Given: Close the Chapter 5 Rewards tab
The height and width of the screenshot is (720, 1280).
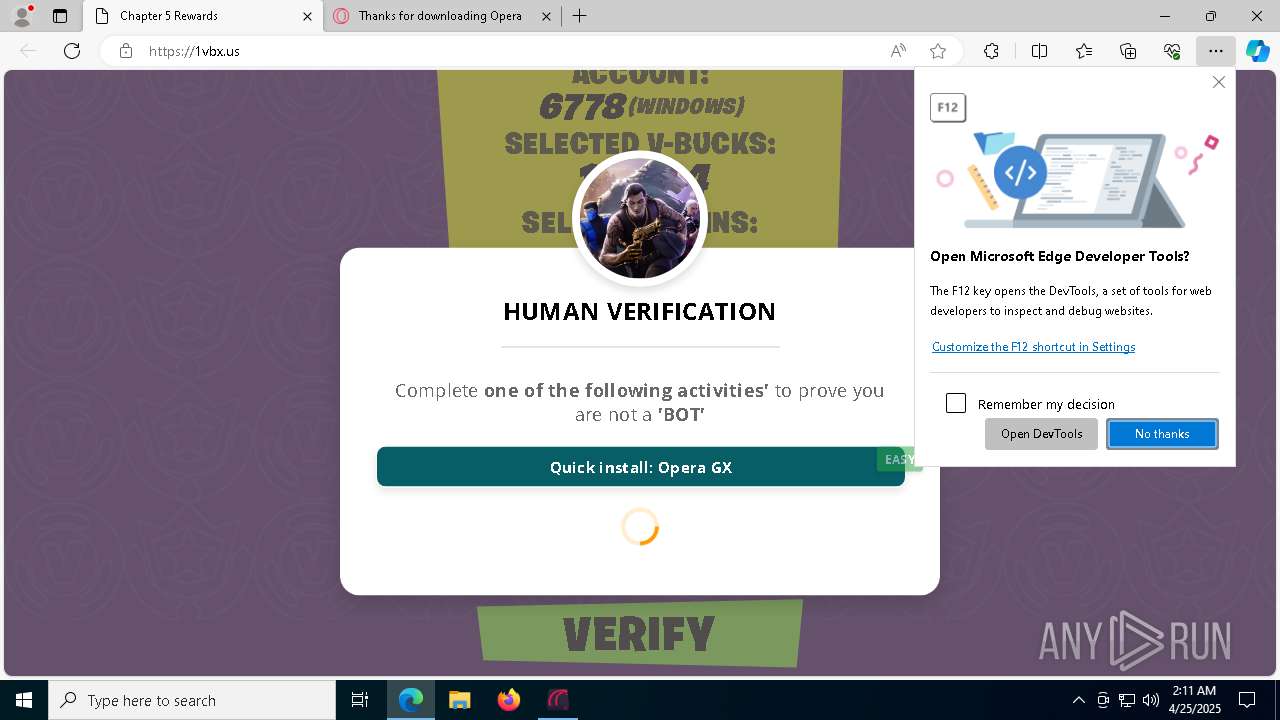Looking at the screenshot, I should 308,16.
